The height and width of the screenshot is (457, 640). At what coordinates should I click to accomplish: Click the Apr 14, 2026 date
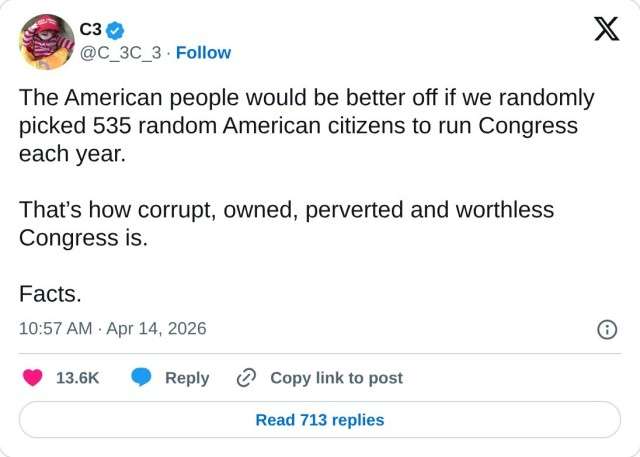click(158, 329)
